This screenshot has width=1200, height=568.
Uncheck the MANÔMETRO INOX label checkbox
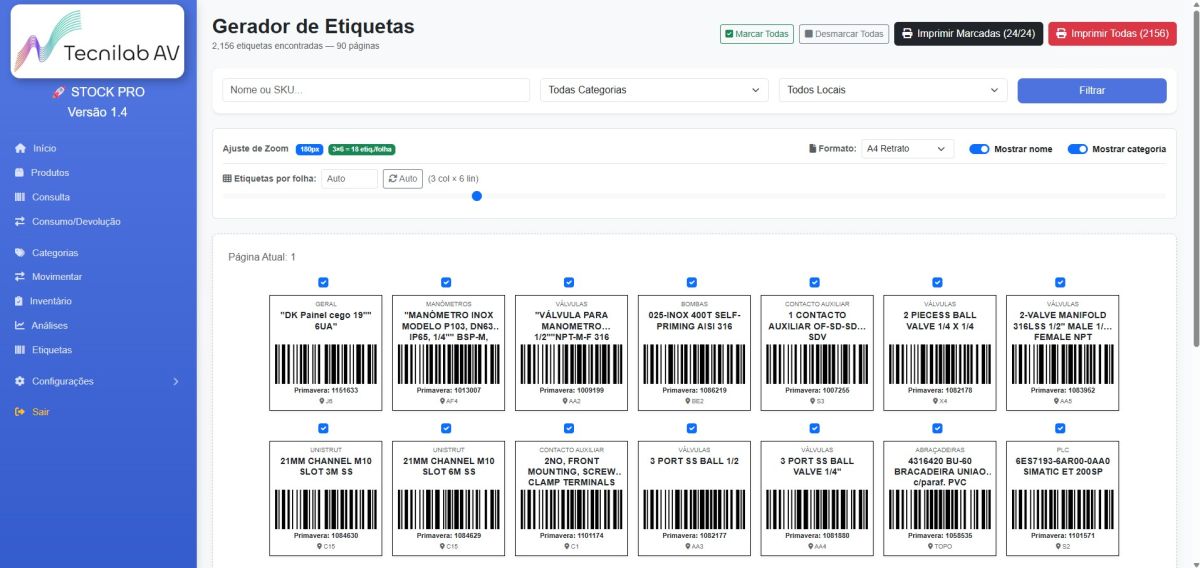click(446, 283)
